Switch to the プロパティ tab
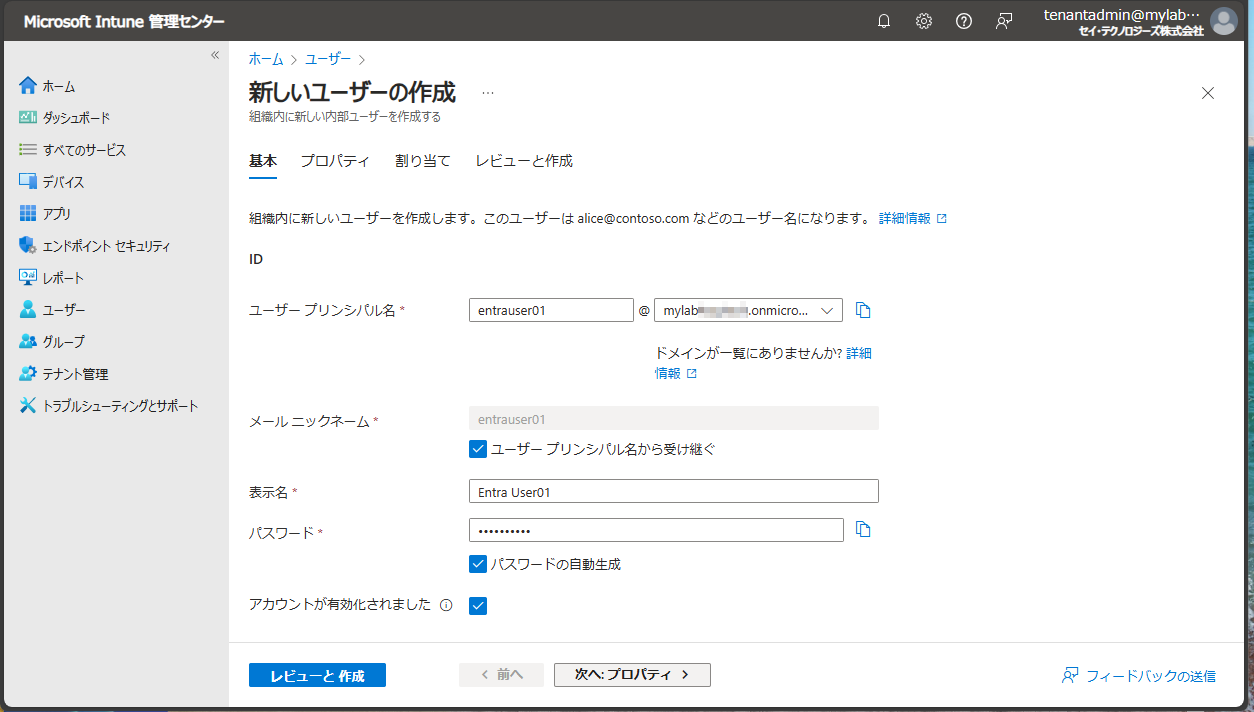 click(335, 160)
